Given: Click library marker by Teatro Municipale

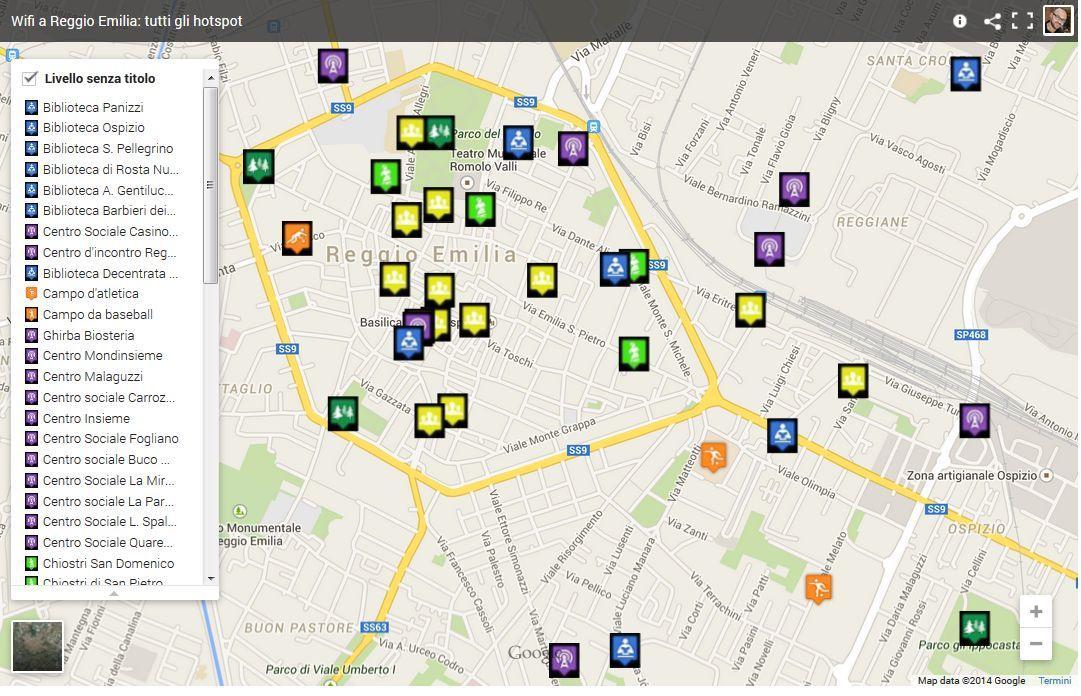Looking at the screenshot, I should [x=518, y=142].
